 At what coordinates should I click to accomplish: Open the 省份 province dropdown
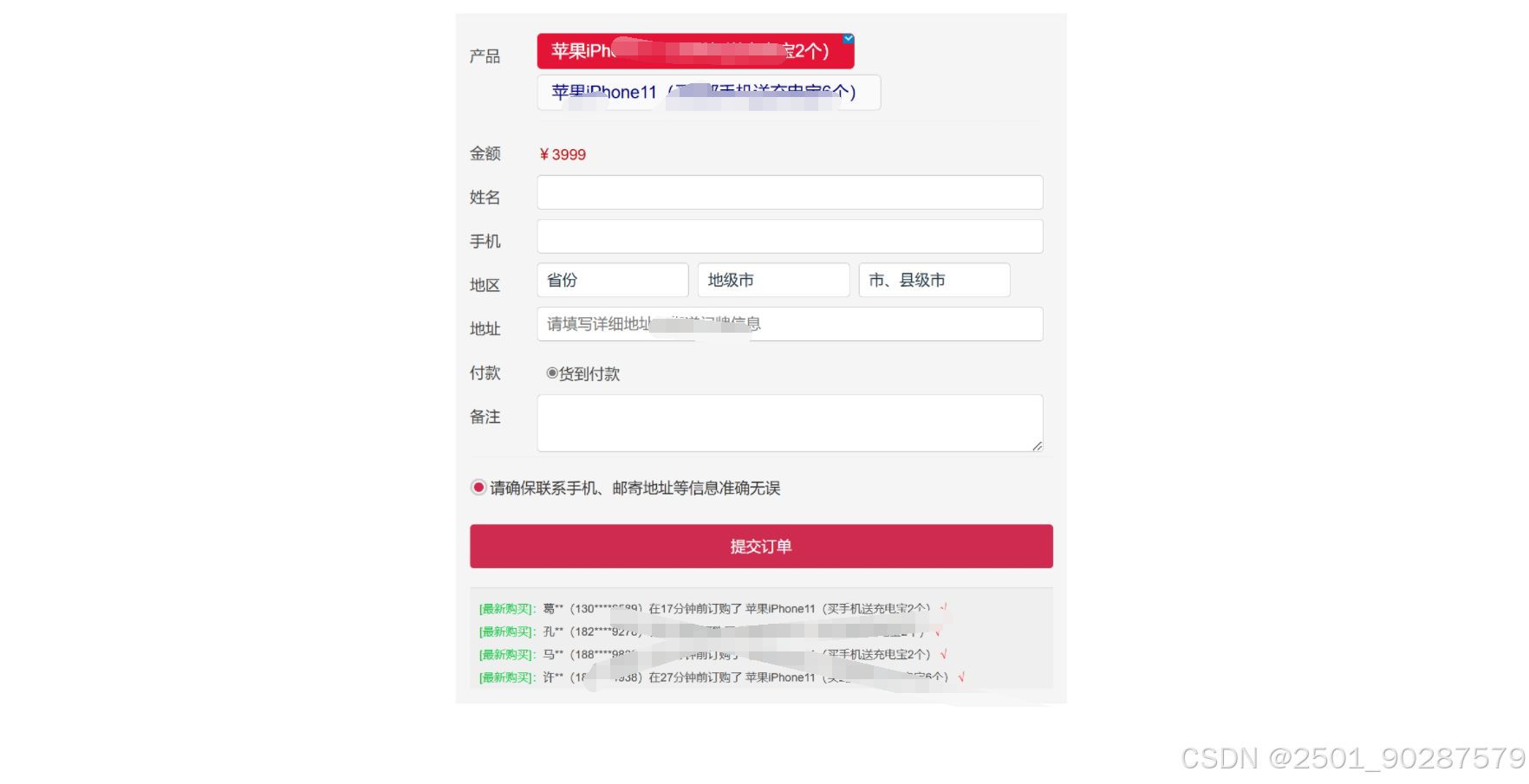612,279
